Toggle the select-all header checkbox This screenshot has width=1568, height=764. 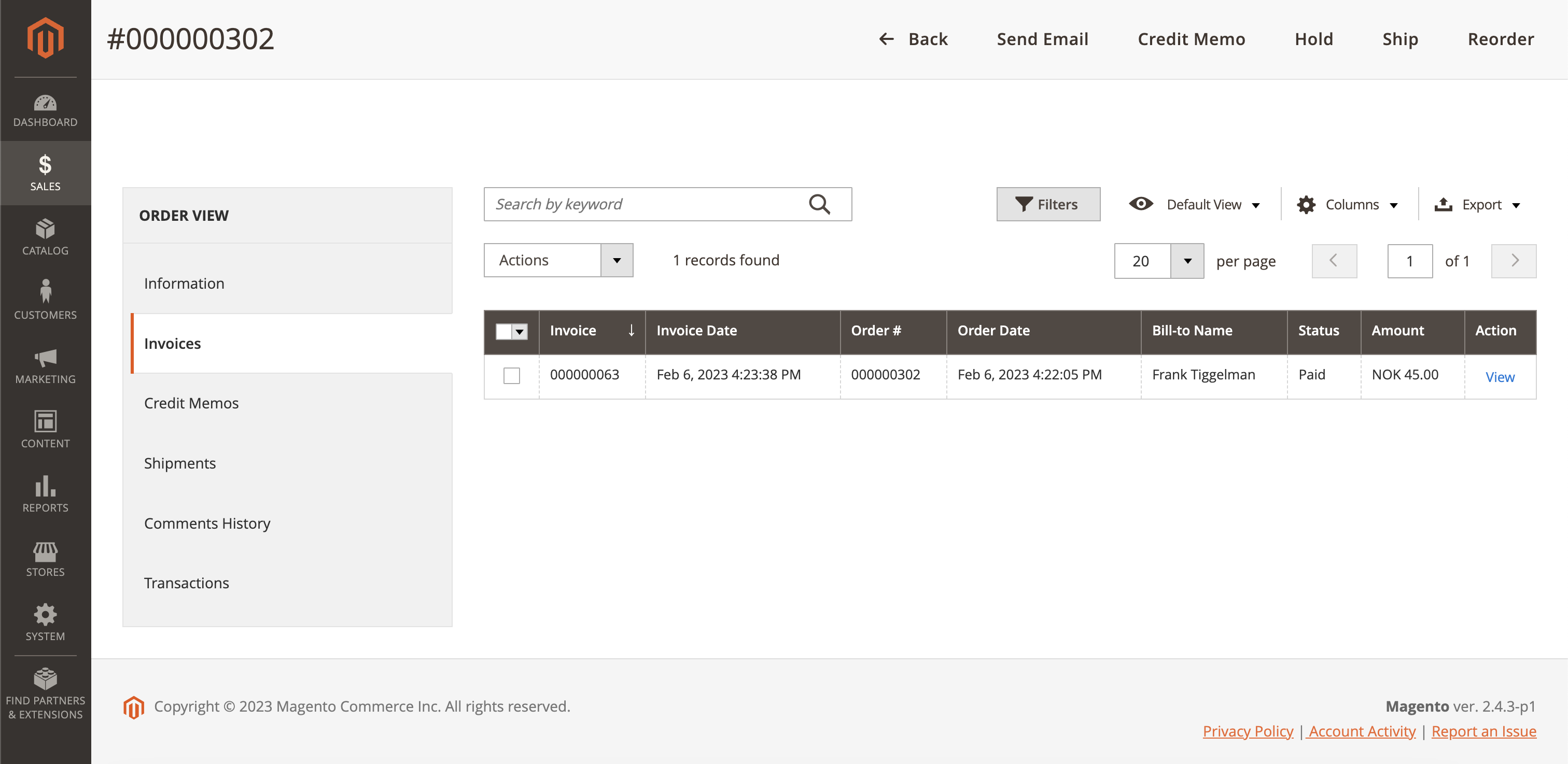pyautogui.click(x=503, y=331)
